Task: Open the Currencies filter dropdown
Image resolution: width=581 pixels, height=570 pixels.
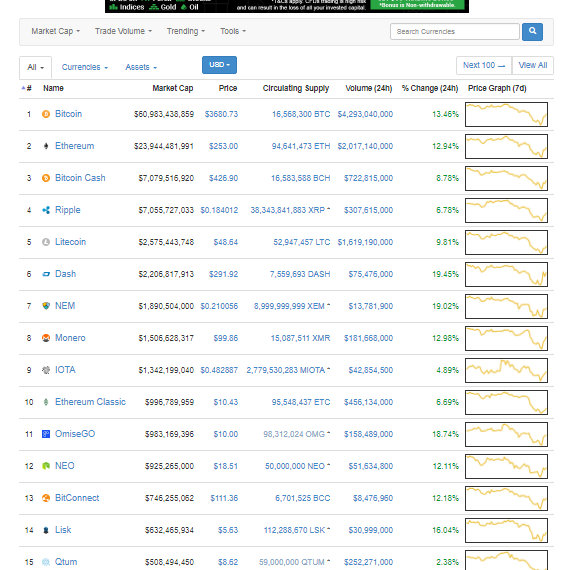Action: [x=85, y=67]
